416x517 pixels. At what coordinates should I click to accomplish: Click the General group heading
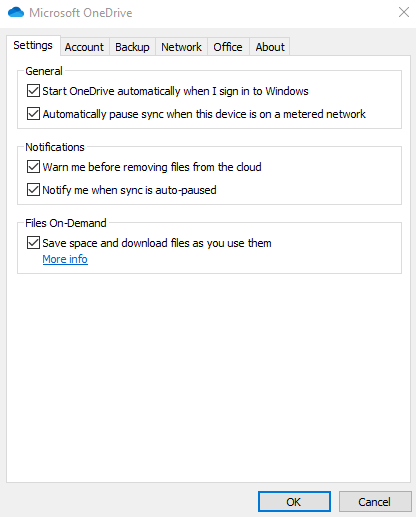coord(44,71)
